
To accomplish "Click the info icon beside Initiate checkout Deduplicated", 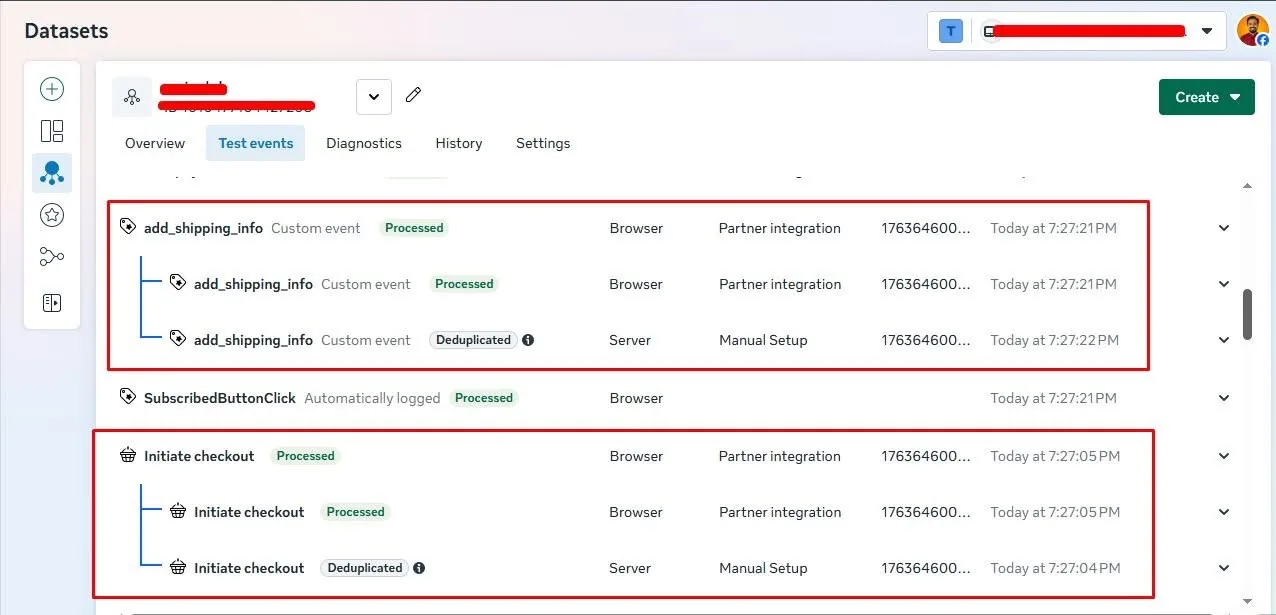I will pos(419,568).
